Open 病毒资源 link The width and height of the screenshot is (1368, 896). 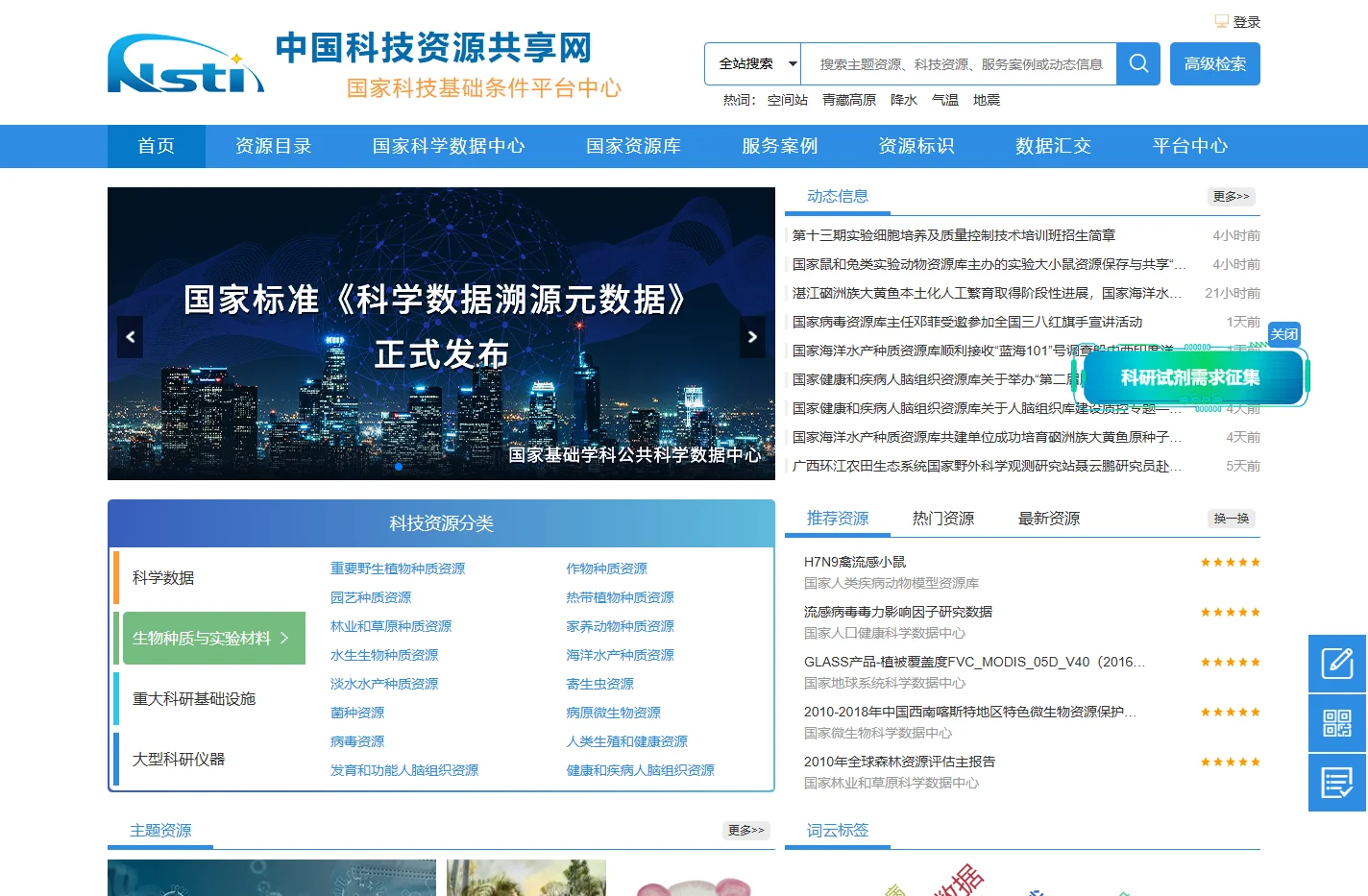357,741
